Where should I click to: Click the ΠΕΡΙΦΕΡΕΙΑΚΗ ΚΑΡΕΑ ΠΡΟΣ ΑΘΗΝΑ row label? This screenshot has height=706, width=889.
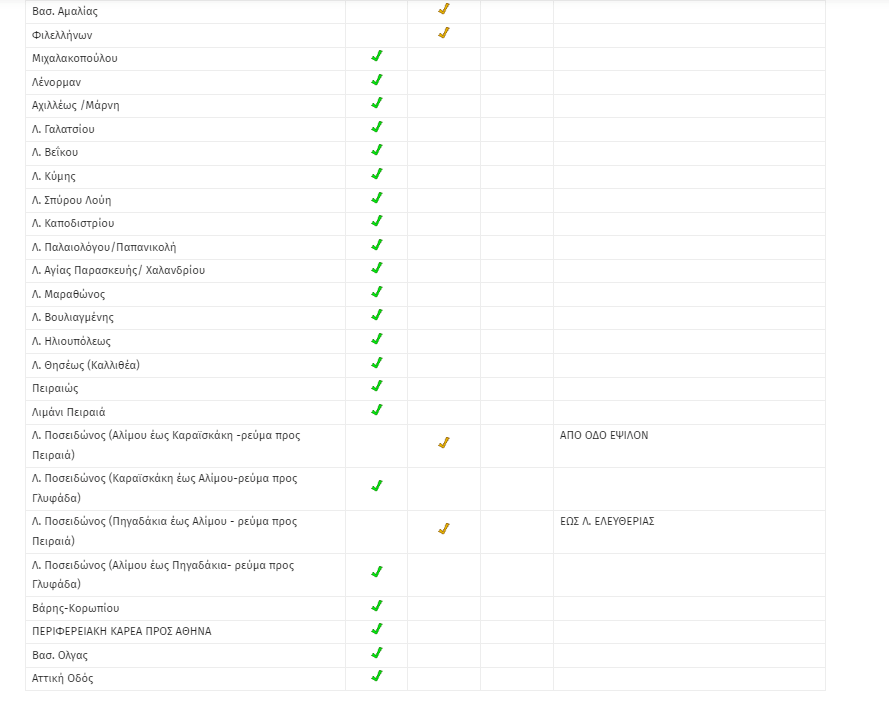click(x=121, y=631)
